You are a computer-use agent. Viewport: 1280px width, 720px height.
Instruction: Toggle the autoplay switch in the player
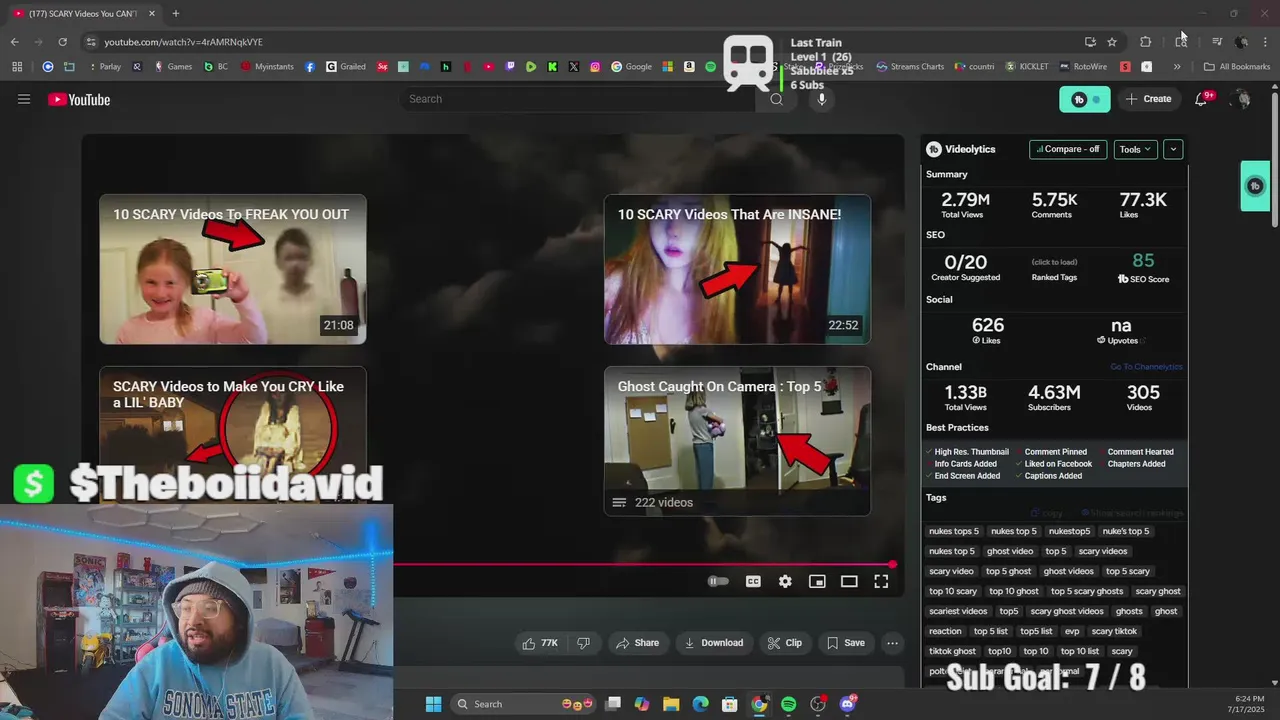pyautogui.click(x=718, y=581)
